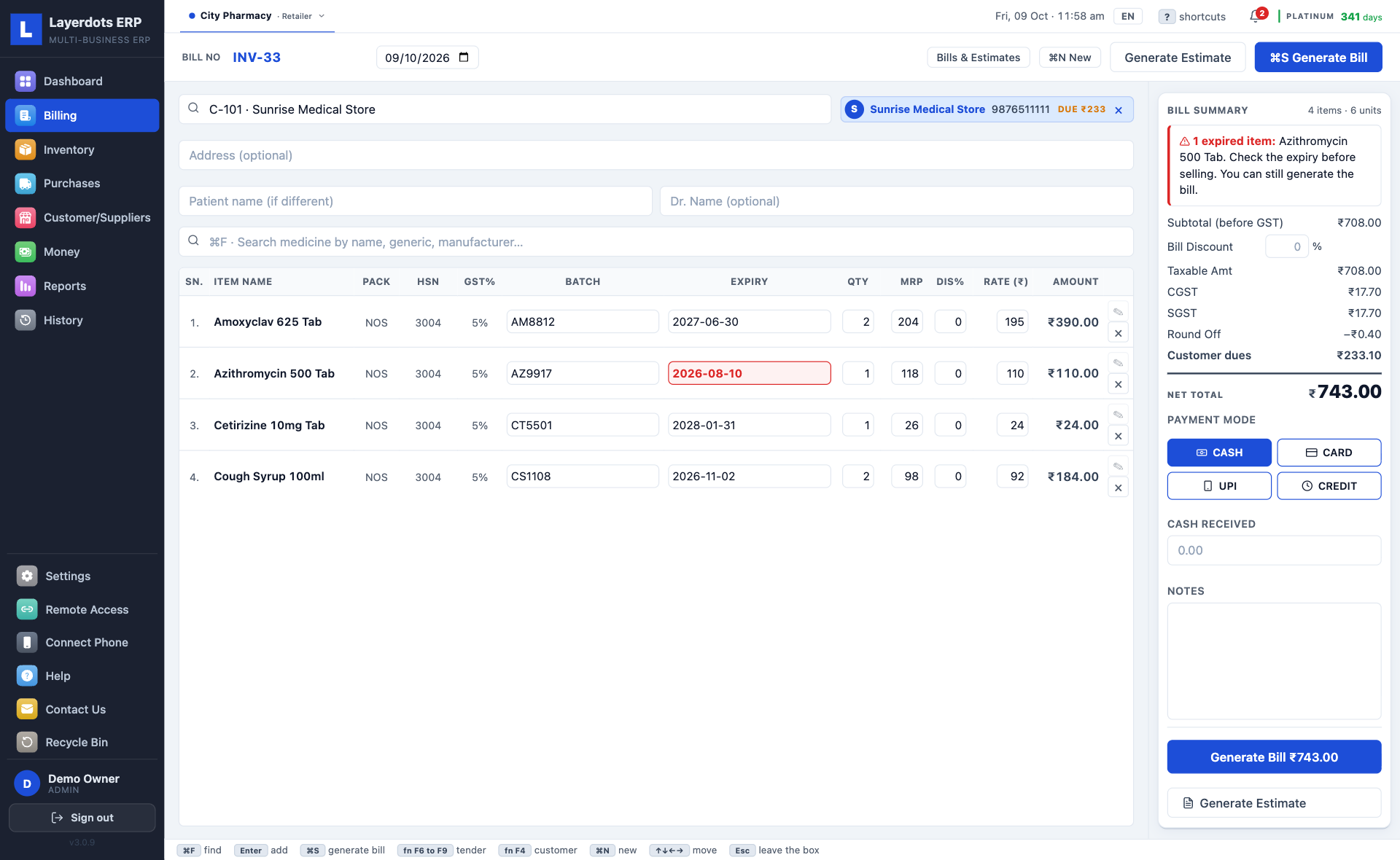Start a new bill with ⌘N New
Viewport: 1400px width, 860px height.
click(1070, 58)
